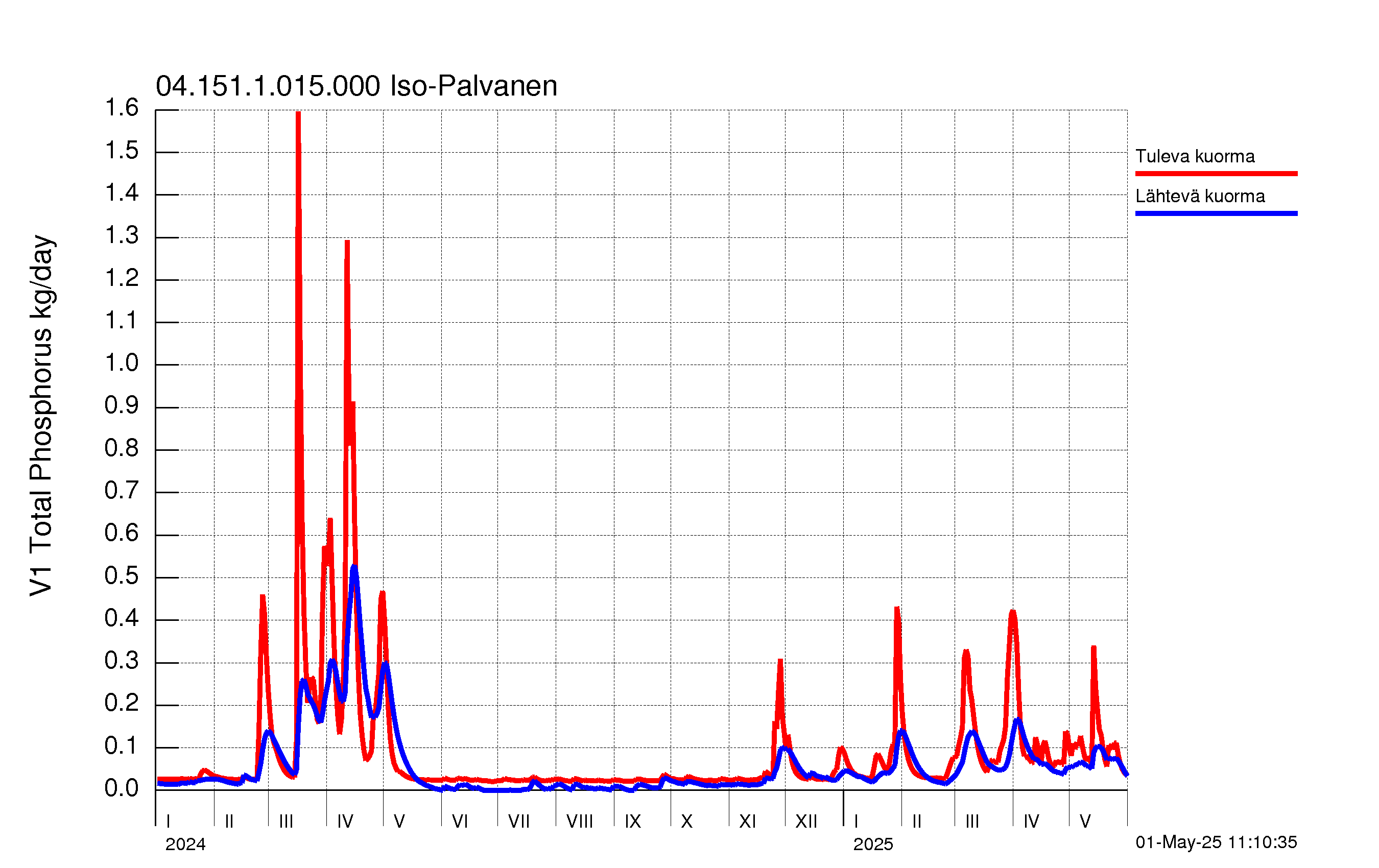Click the y-axis value "1.0"

pos(122,363)
